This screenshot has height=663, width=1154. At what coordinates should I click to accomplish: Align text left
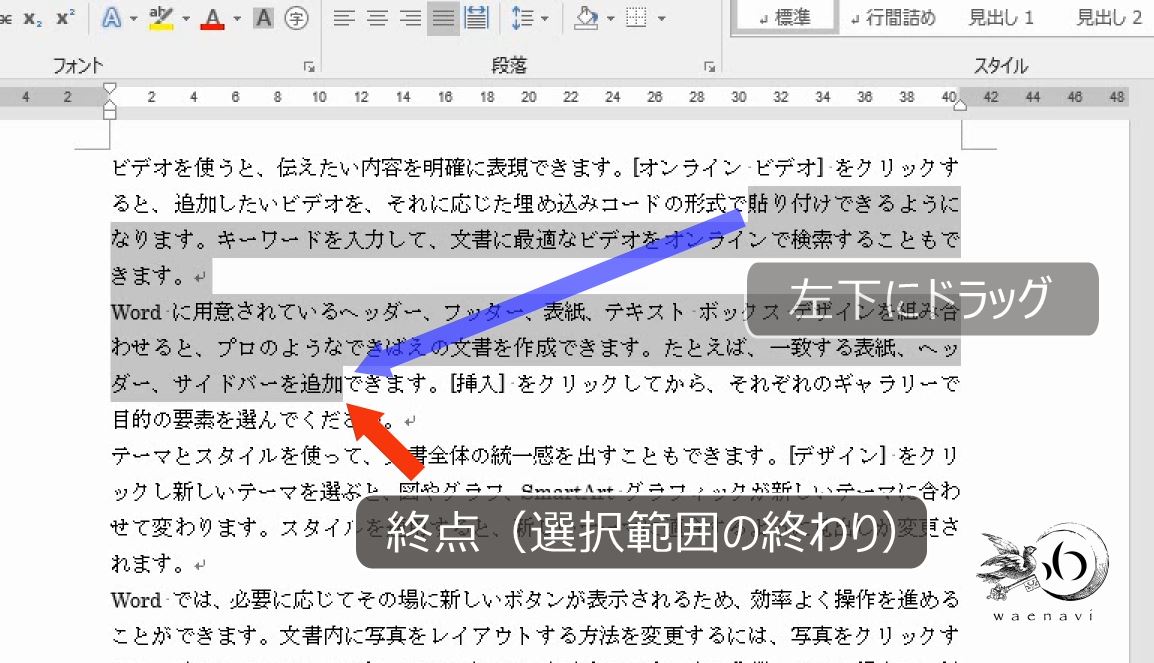tap(343, 18)
